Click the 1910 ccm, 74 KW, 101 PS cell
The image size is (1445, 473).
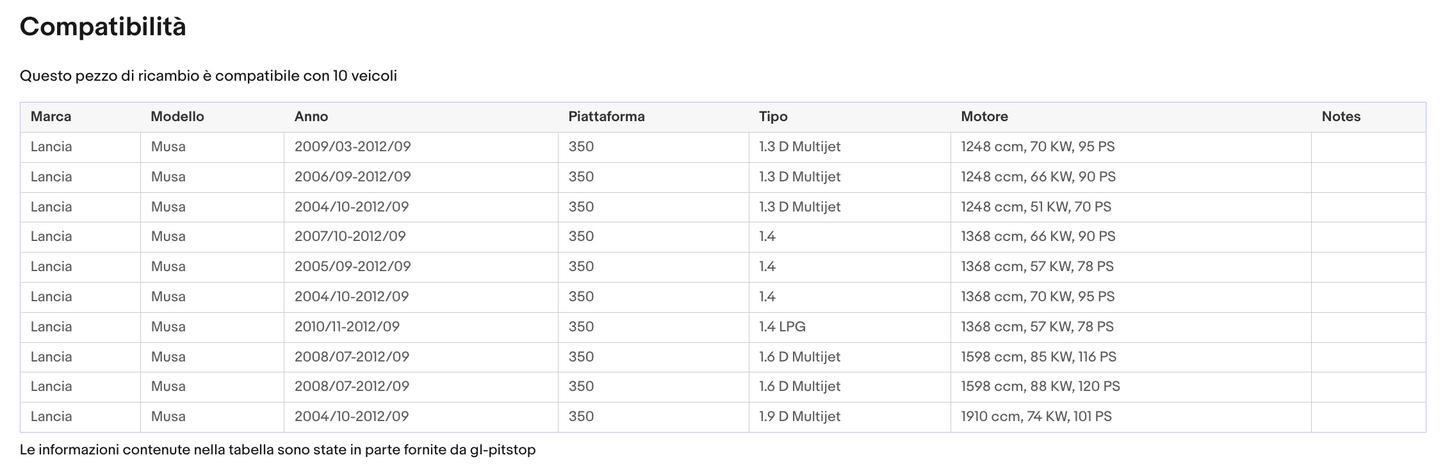[1036, 417]
